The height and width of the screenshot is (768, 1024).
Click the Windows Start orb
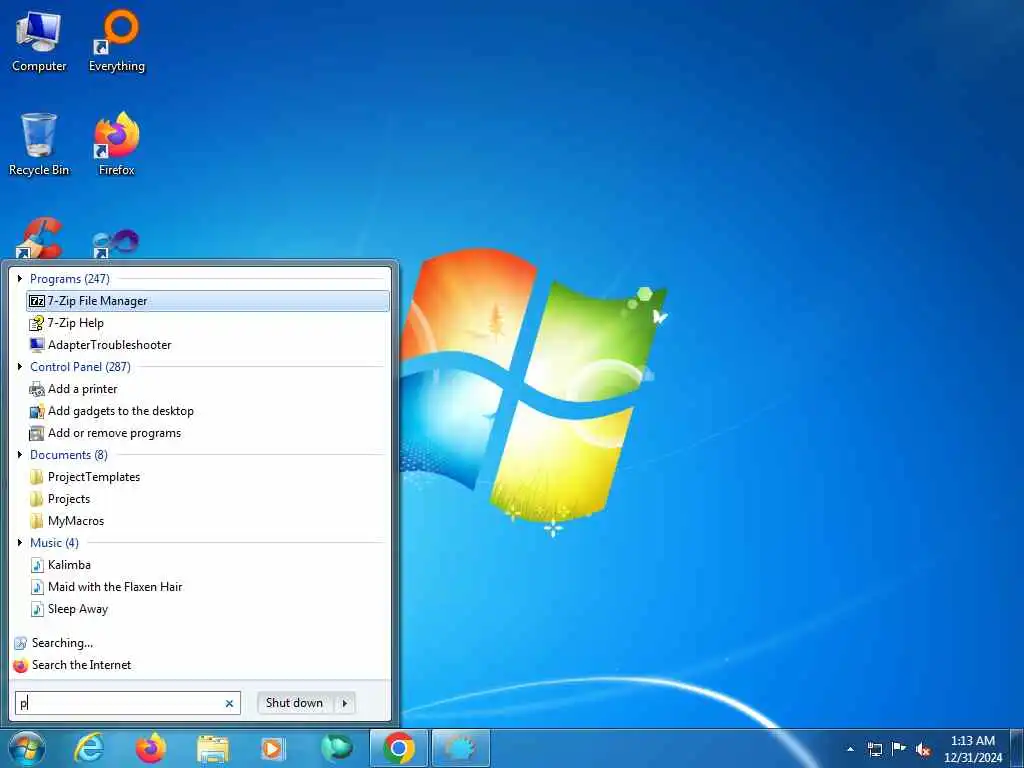[x=27, y=748]
